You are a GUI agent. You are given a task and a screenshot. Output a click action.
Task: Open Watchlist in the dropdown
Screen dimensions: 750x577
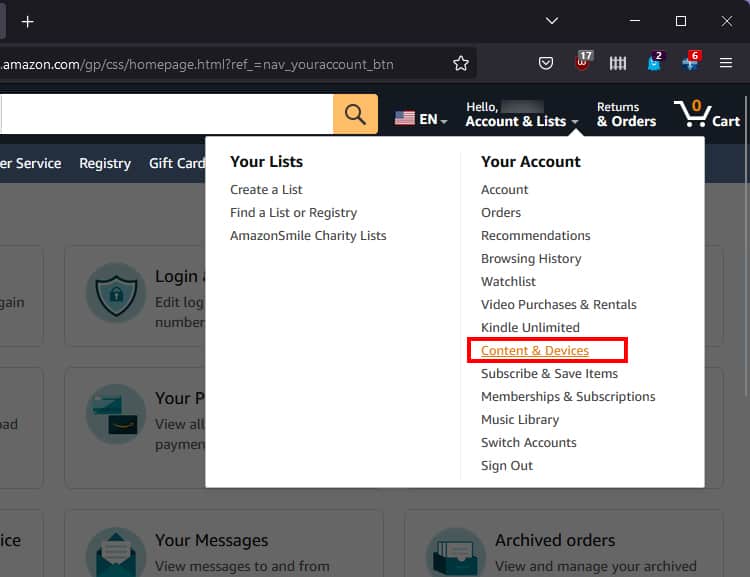click(x=508, y=281)
